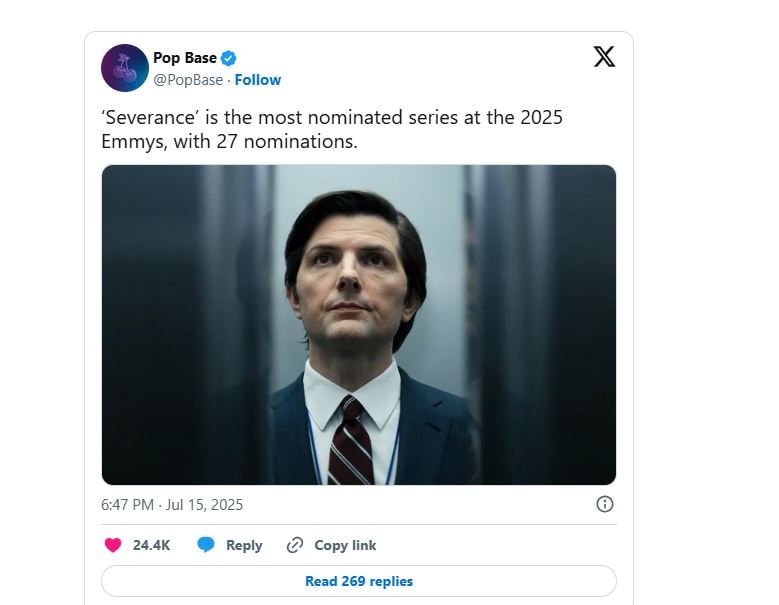Open the tweet info circle icon
Image resolution: width=779 pixels, height=605 pixels.
click(x=604, y=504)
